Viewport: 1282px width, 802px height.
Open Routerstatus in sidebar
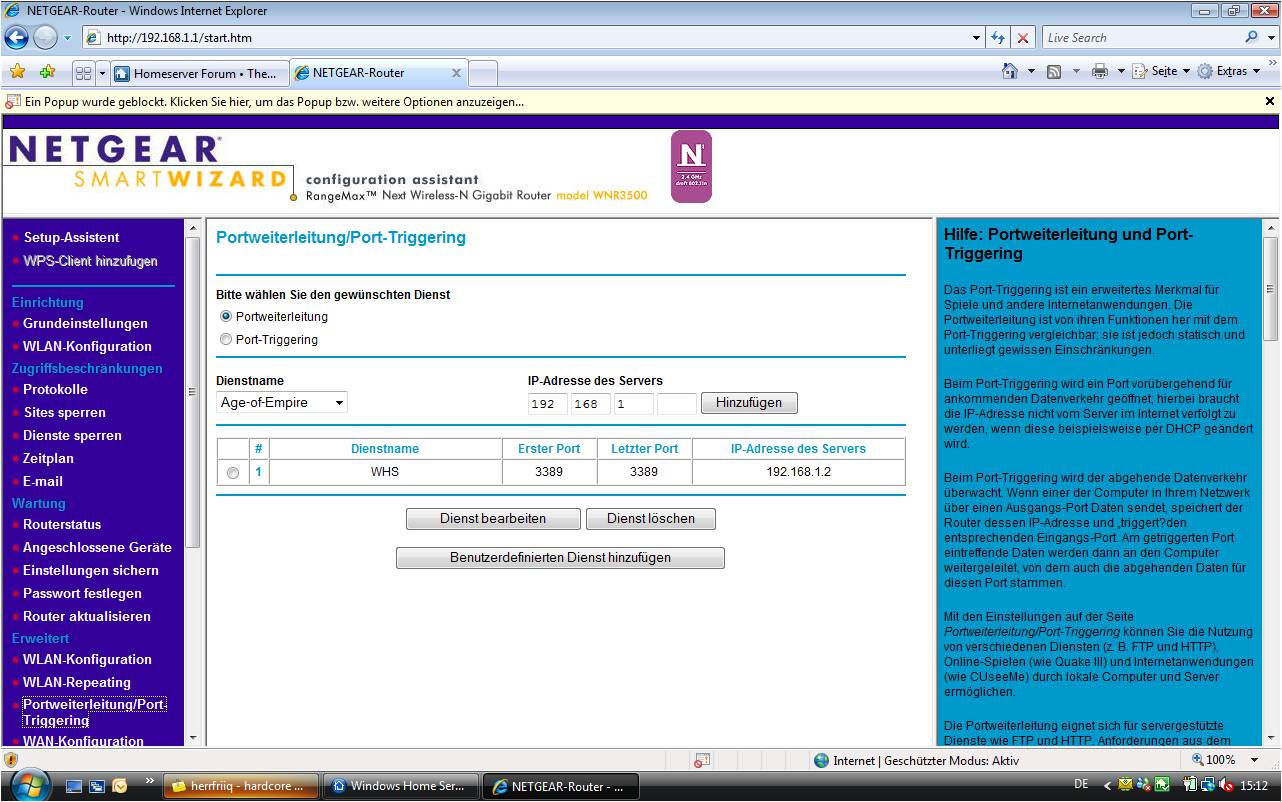coord(62,524)
